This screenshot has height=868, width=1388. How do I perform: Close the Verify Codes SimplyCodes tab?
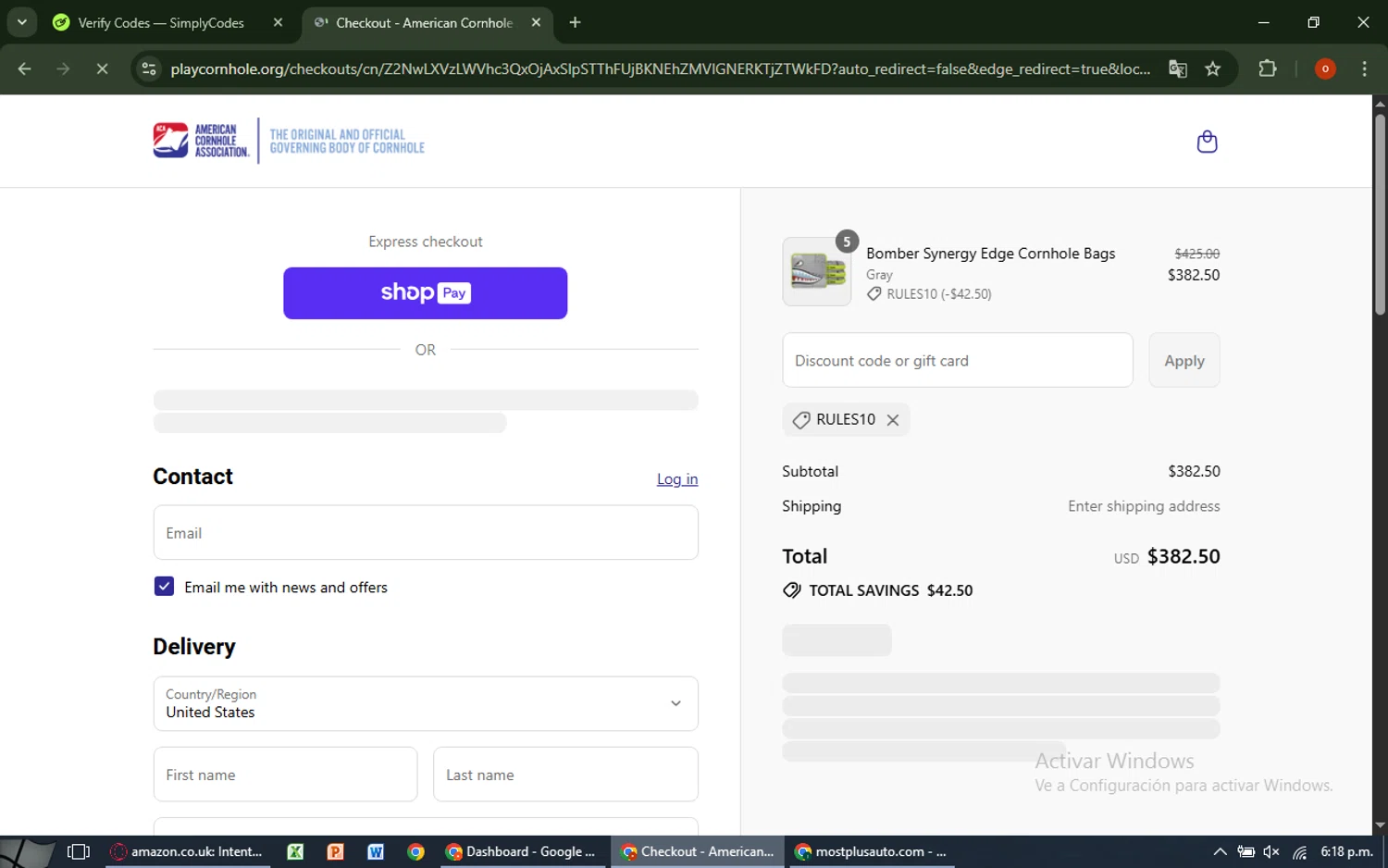278,22
